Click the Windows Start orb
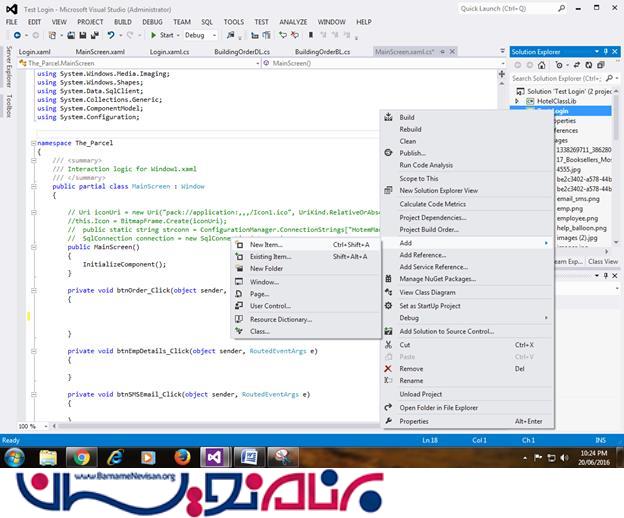Viewport: 624px width, 518px height. tap(14, 458)
